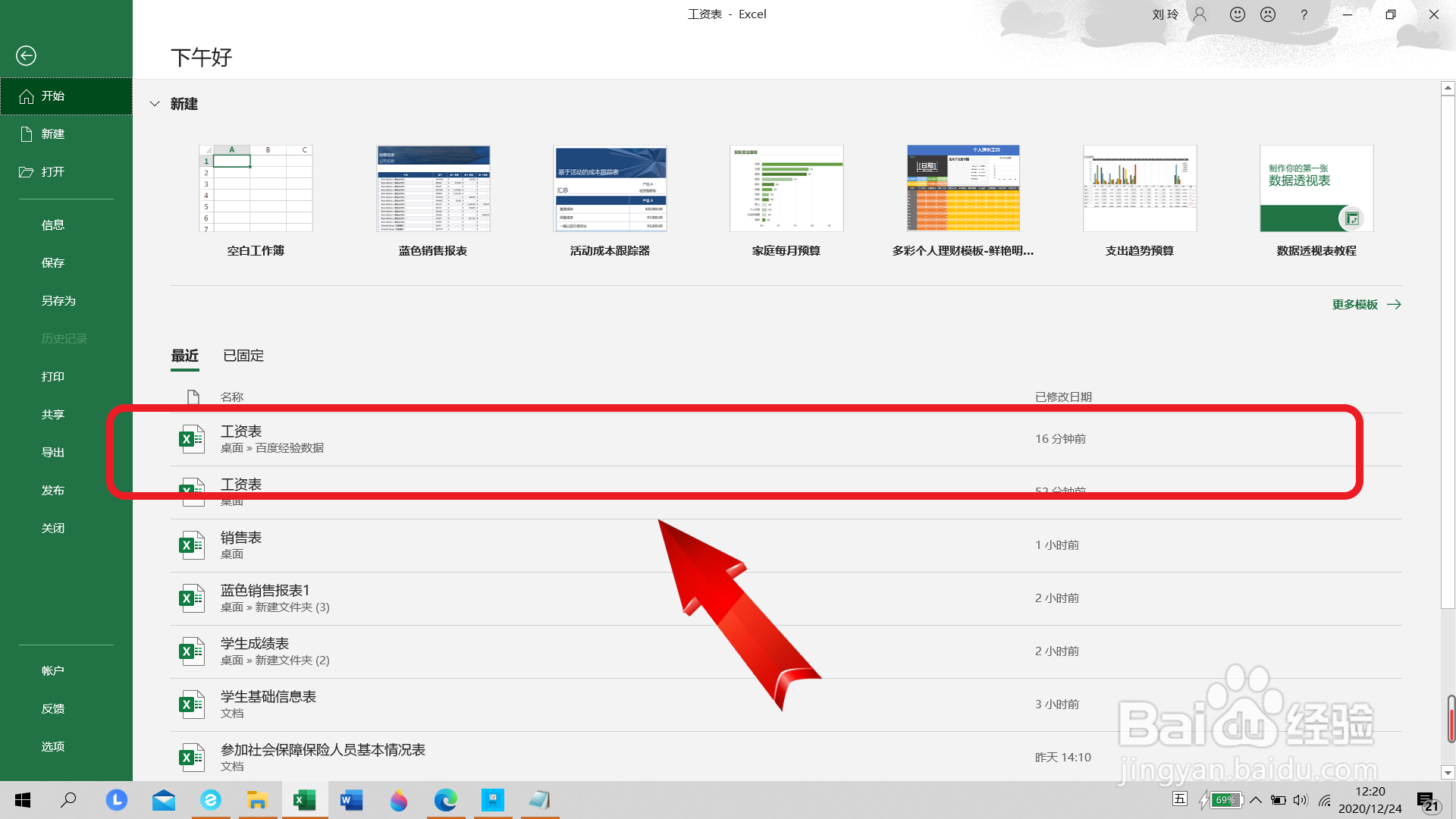Open the 开始 home page item
Viewport: 1456px width, 819px height.
point(66,96)
